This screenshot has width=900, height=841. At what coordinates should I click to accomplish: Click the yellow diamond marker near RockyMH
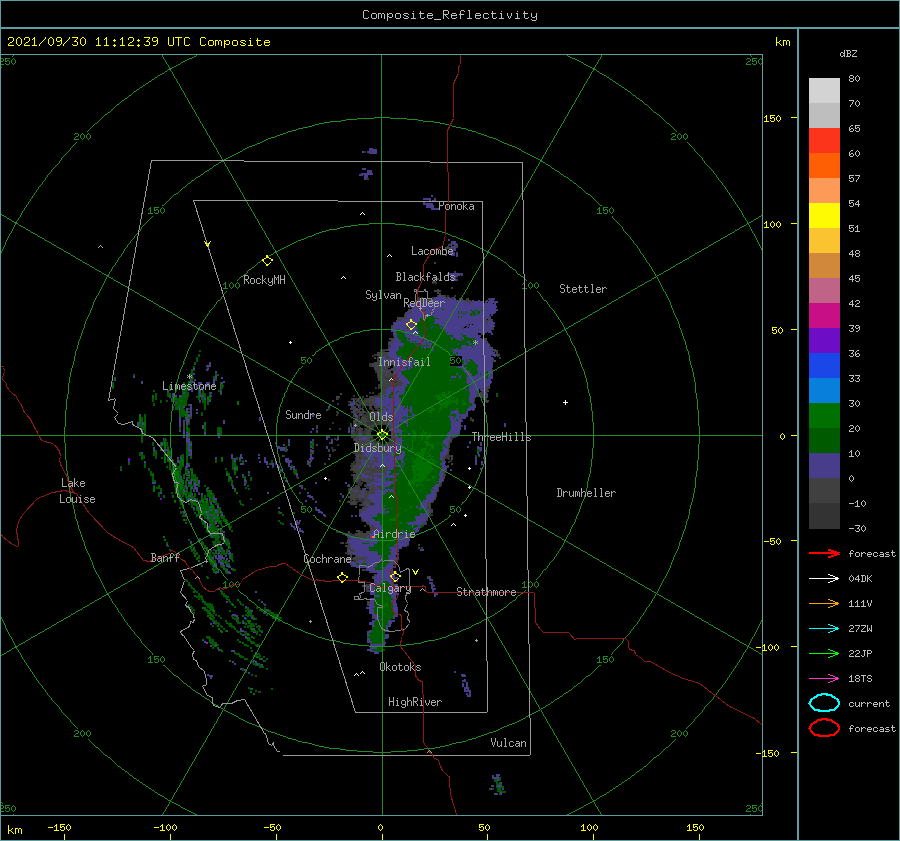pyautogui.click(x=267, y=261)
